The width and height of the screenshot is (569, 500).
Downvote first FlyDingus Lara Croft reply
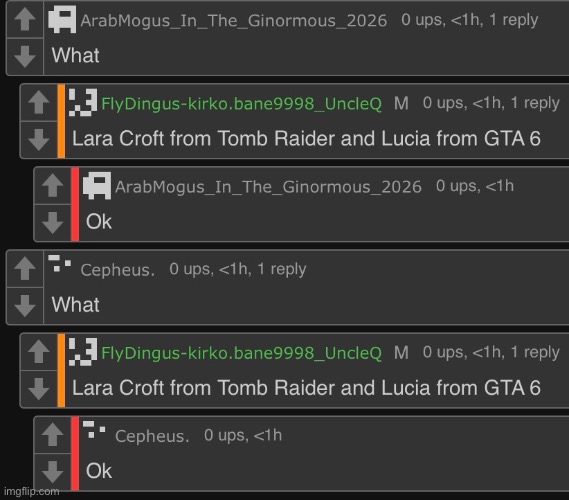[39, 140]
